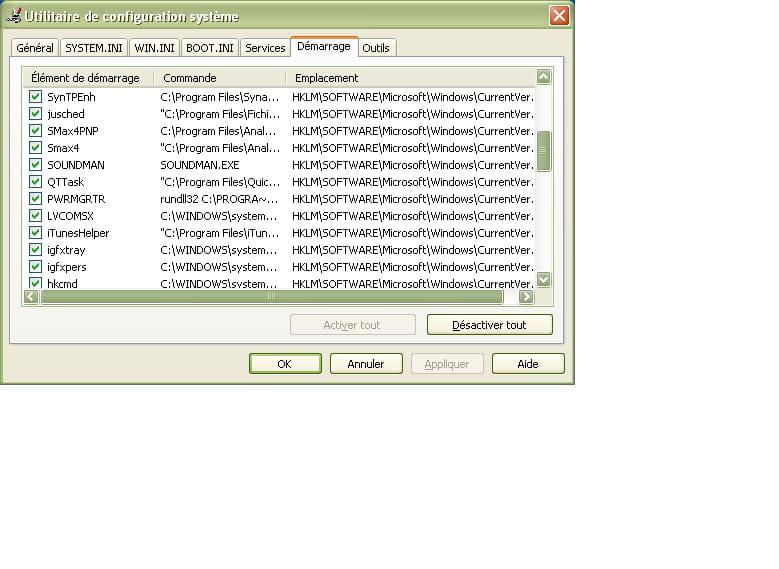Disable SOUNDMAN at startup
The image size is (779, 569).
pyautogui.click(x=35, y=164)
